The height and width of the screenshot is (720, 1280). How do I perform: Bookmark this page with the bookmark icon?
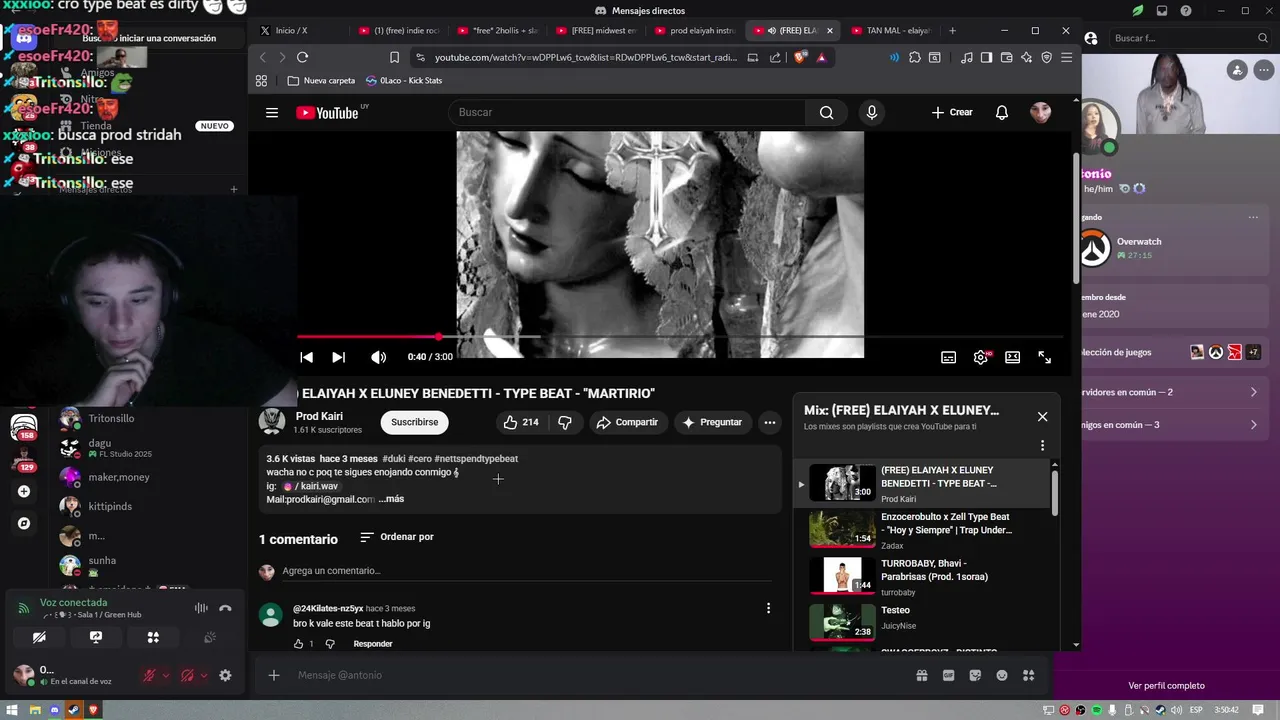coord(394,57)
